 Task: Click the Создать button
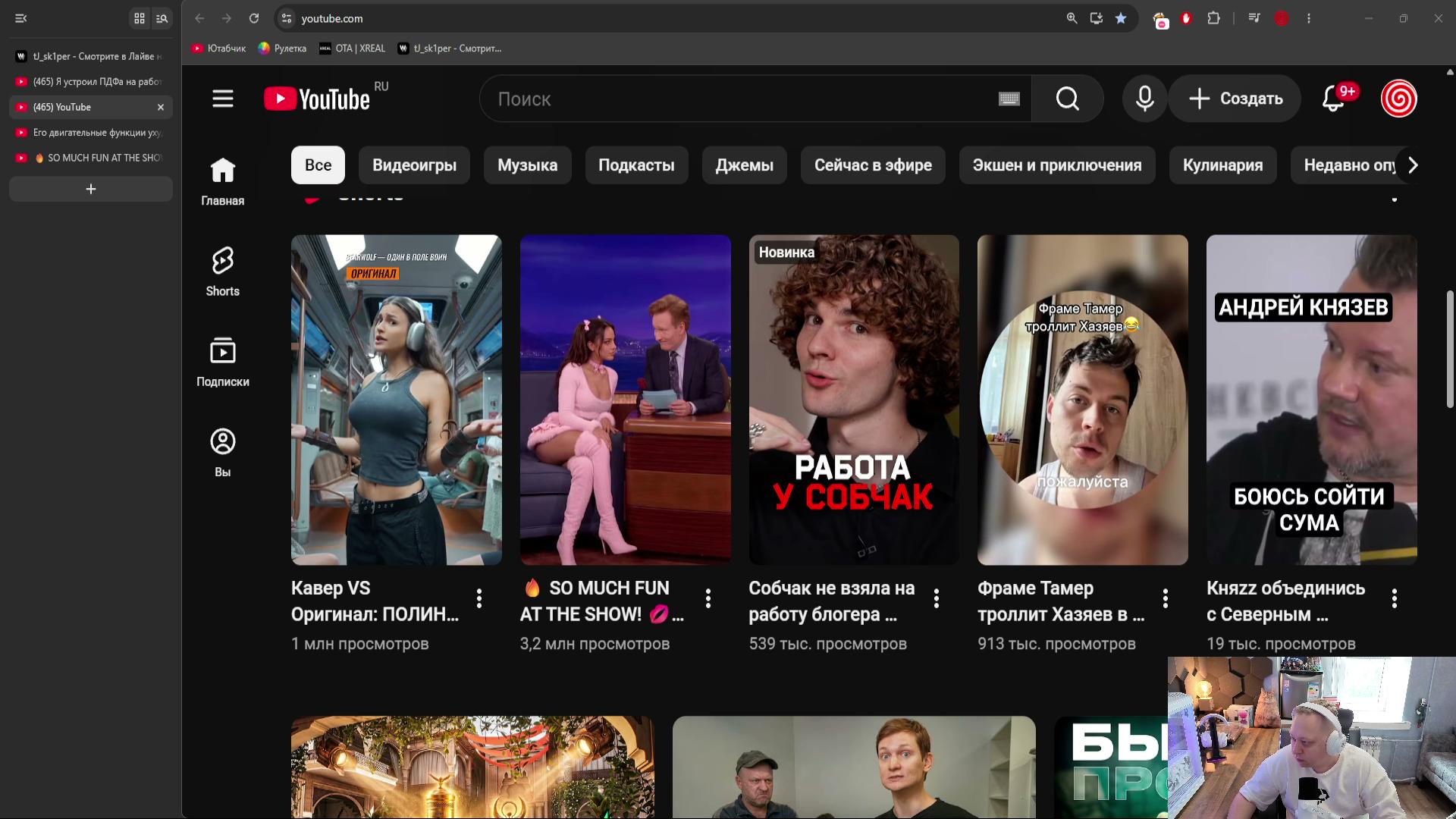[1235, 99]
